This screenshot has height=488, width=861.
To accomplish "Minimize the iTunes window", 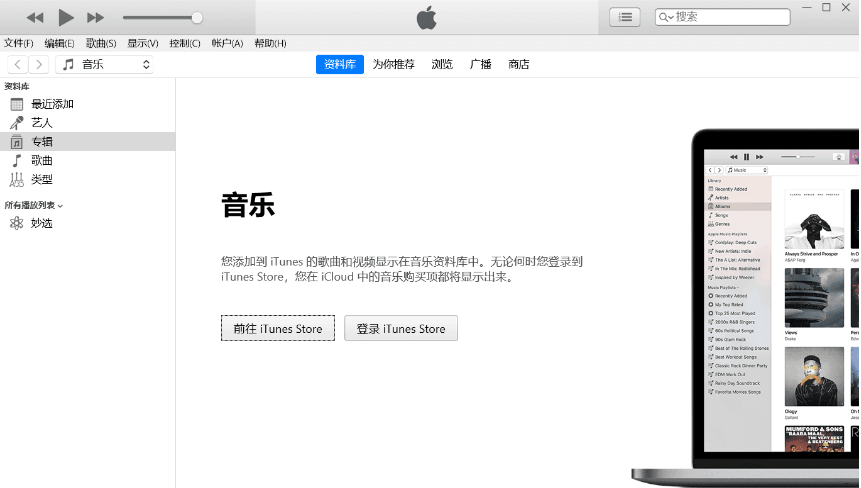I will (807, 7).
